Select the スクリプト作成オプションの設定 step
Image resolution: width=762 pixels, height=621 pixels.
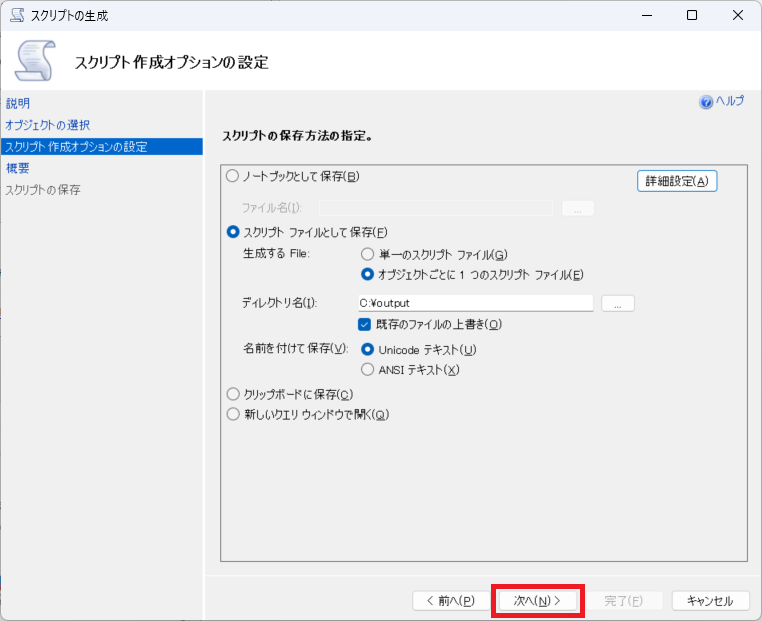tap(102, 147)
